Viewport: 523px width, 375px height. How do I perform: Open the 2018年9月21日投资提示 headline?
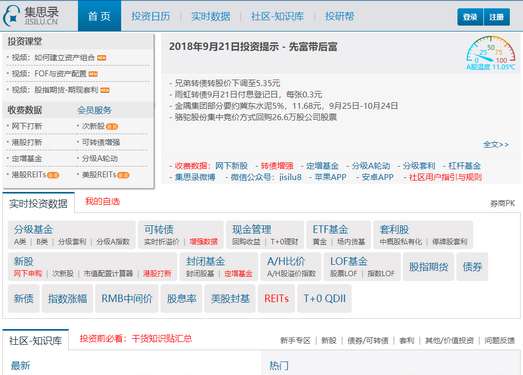[x=253, y=47]
